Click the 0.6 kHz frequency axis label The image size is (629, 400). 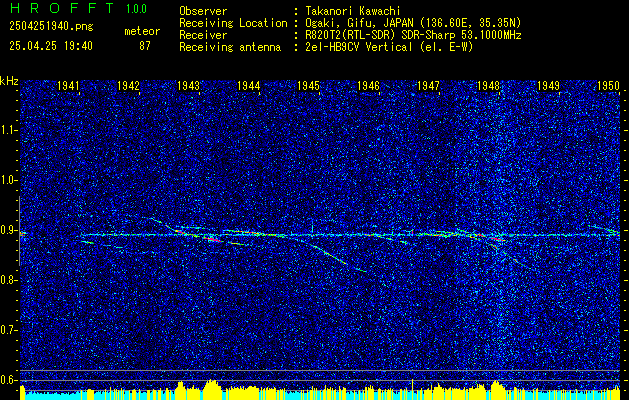point(7,380)
